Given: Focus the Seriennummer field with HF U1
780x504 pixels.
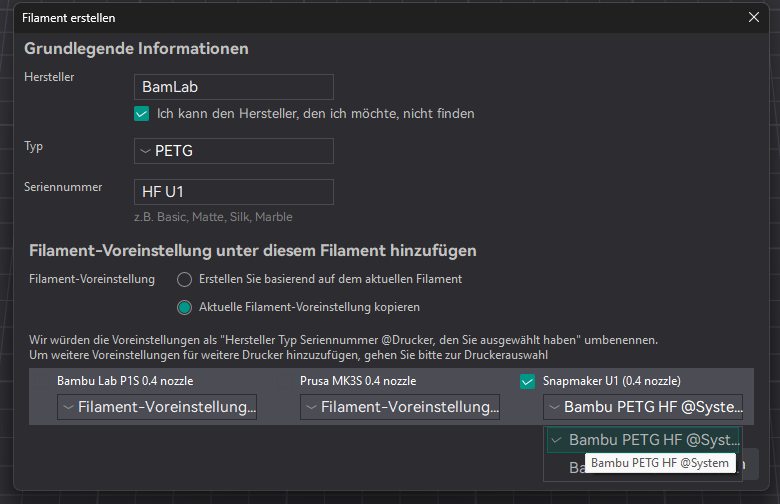Looking at the screenshot, I should point(234,192).
